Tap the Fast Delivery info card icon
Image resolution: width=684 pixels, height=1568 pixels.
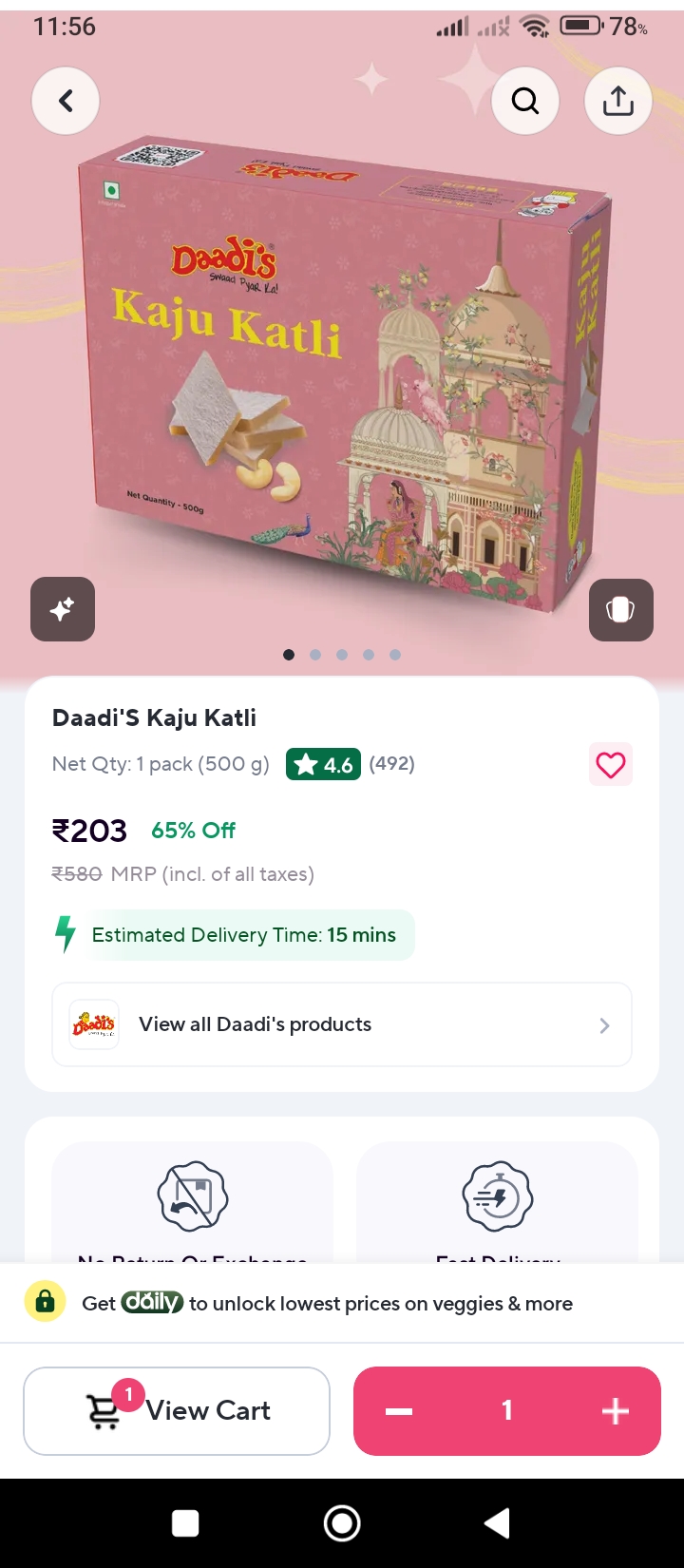click(x=498, y=1196)
